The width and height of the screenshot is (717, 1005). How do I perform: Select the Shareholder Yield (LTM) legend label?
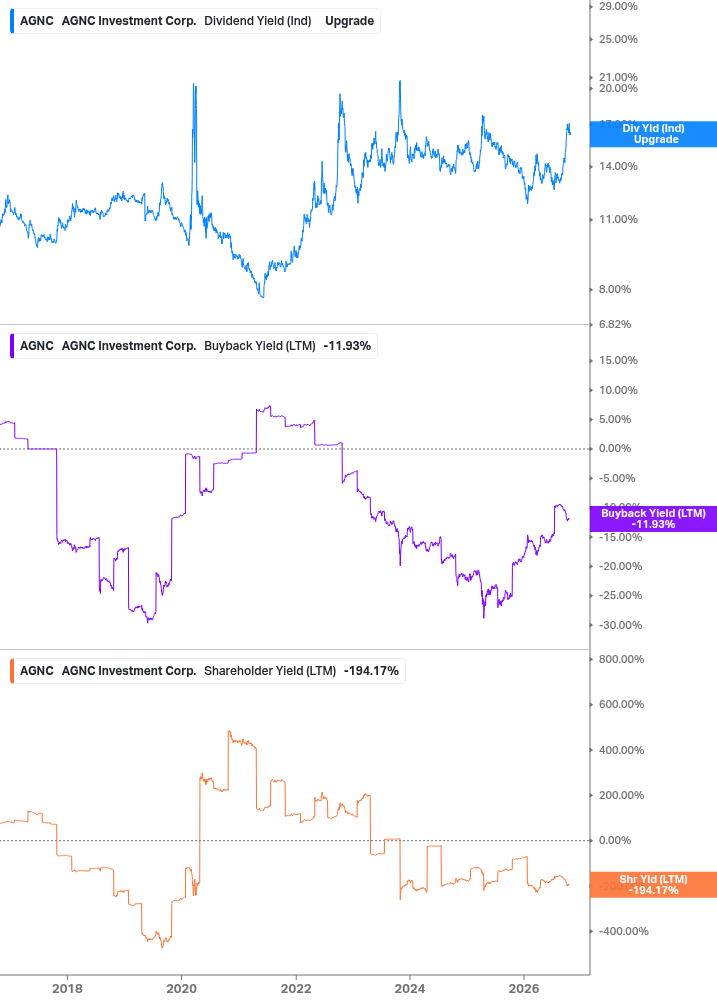(270, 670)
